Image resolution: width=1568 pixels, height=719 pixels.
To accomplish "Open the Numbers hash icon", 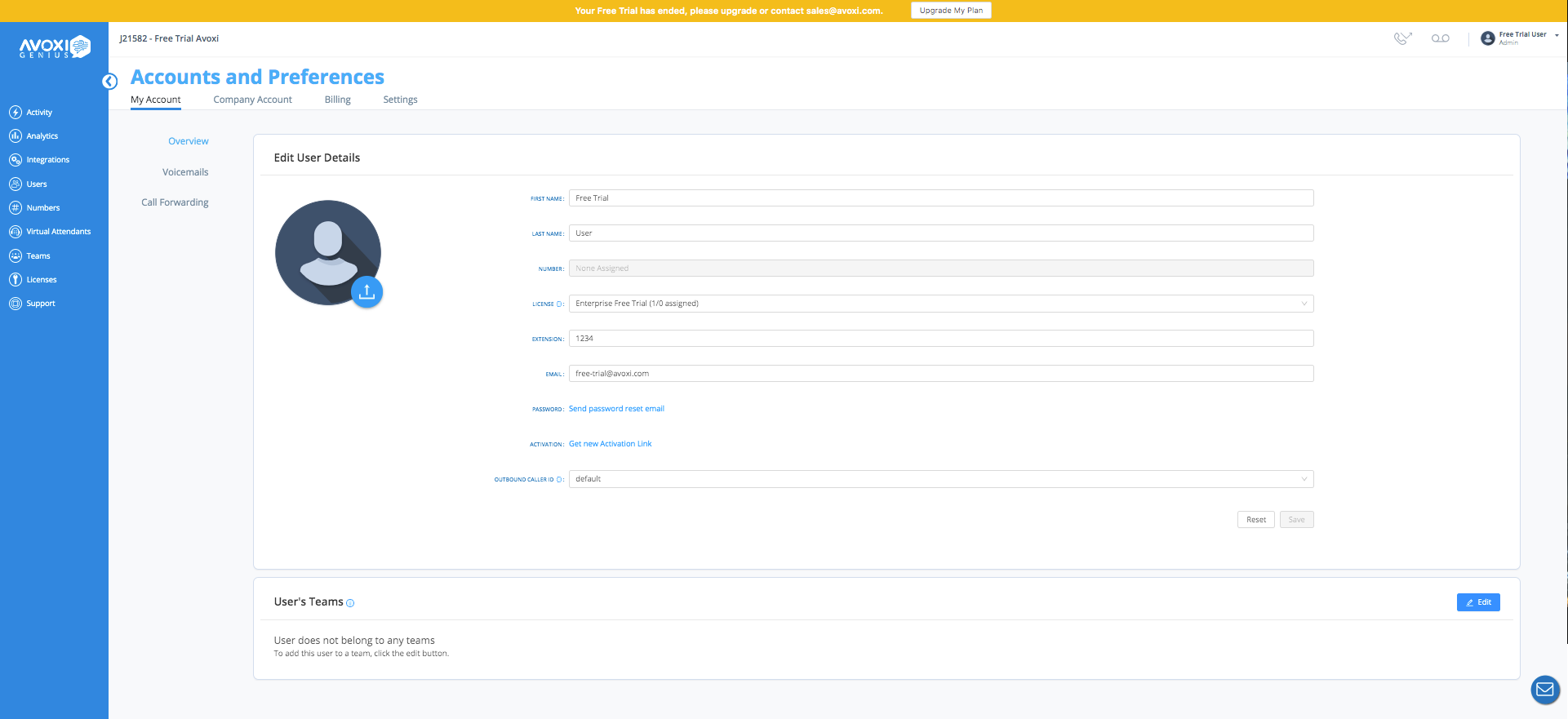I will 16,208.
